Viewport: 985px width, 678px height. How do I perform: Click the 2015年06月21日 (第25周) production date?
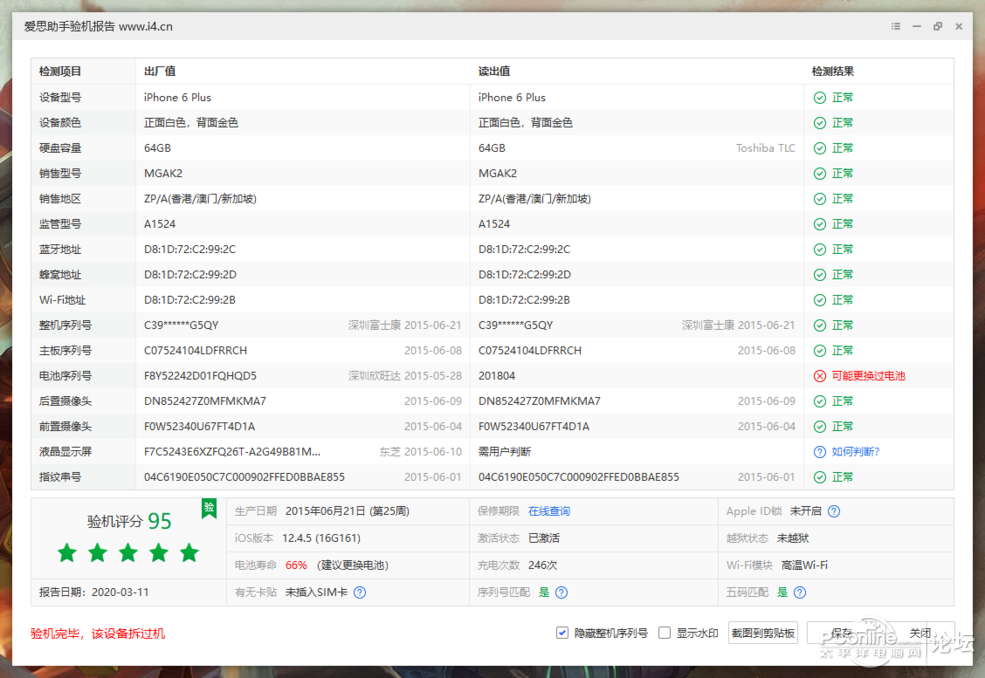[347, 511]
